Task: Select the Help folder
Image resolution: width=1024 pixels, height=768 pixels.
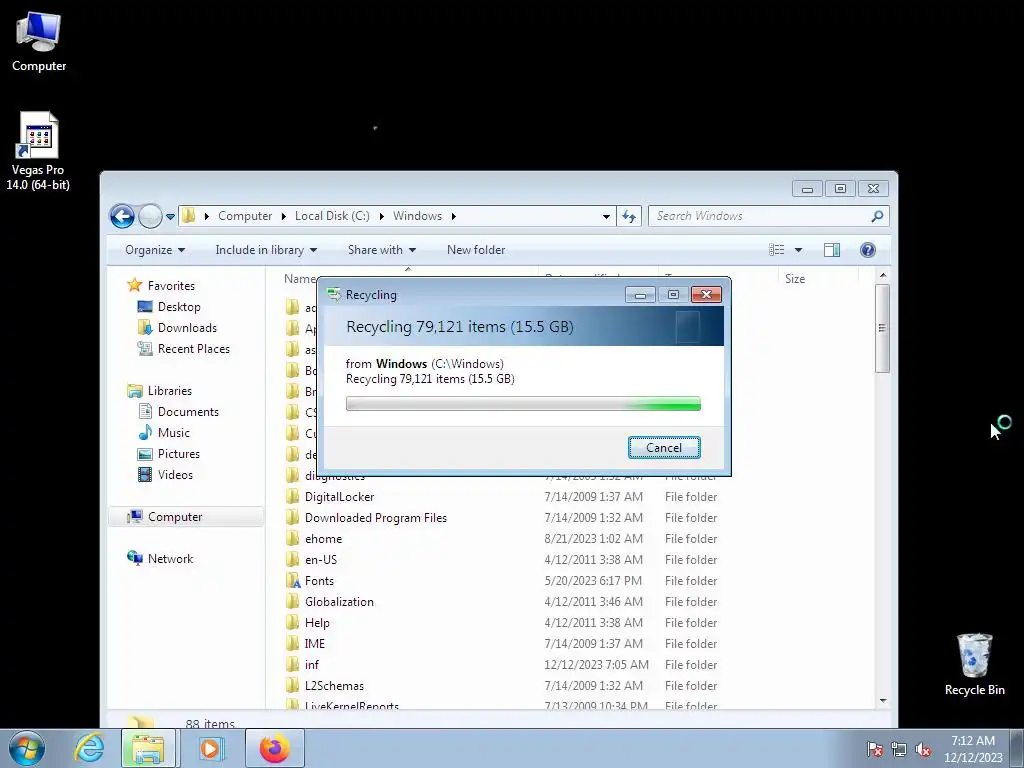Action: pos(317,623)
